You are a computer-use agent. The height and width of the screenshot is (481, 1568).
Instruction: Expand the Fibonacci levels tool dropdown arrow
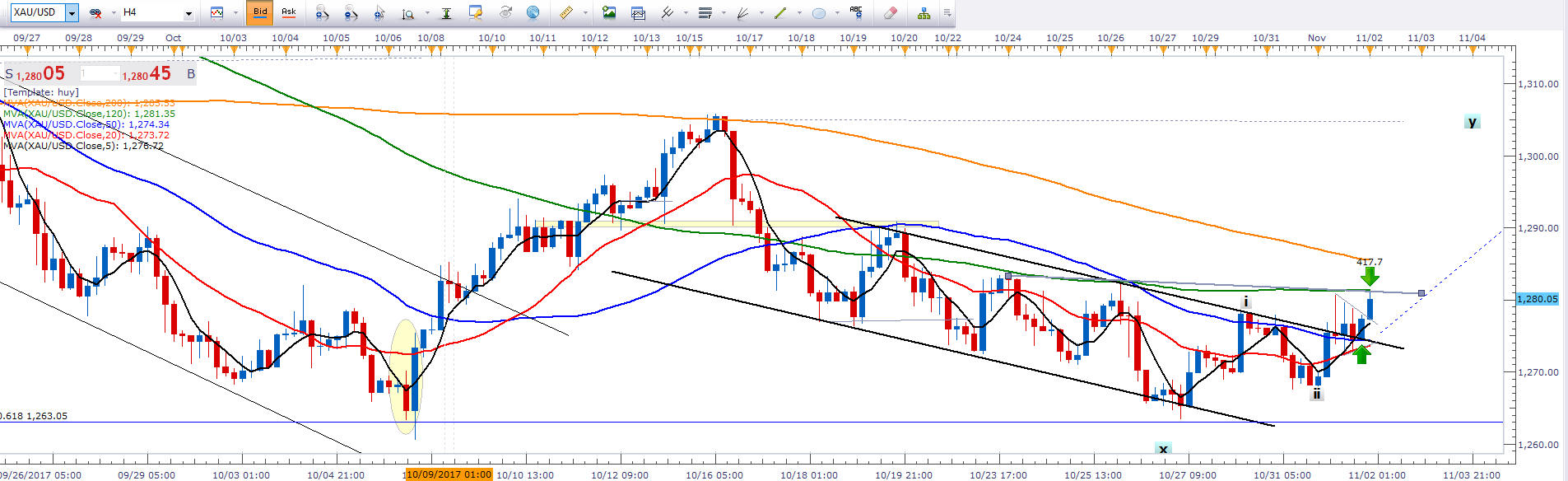point(724,12)
